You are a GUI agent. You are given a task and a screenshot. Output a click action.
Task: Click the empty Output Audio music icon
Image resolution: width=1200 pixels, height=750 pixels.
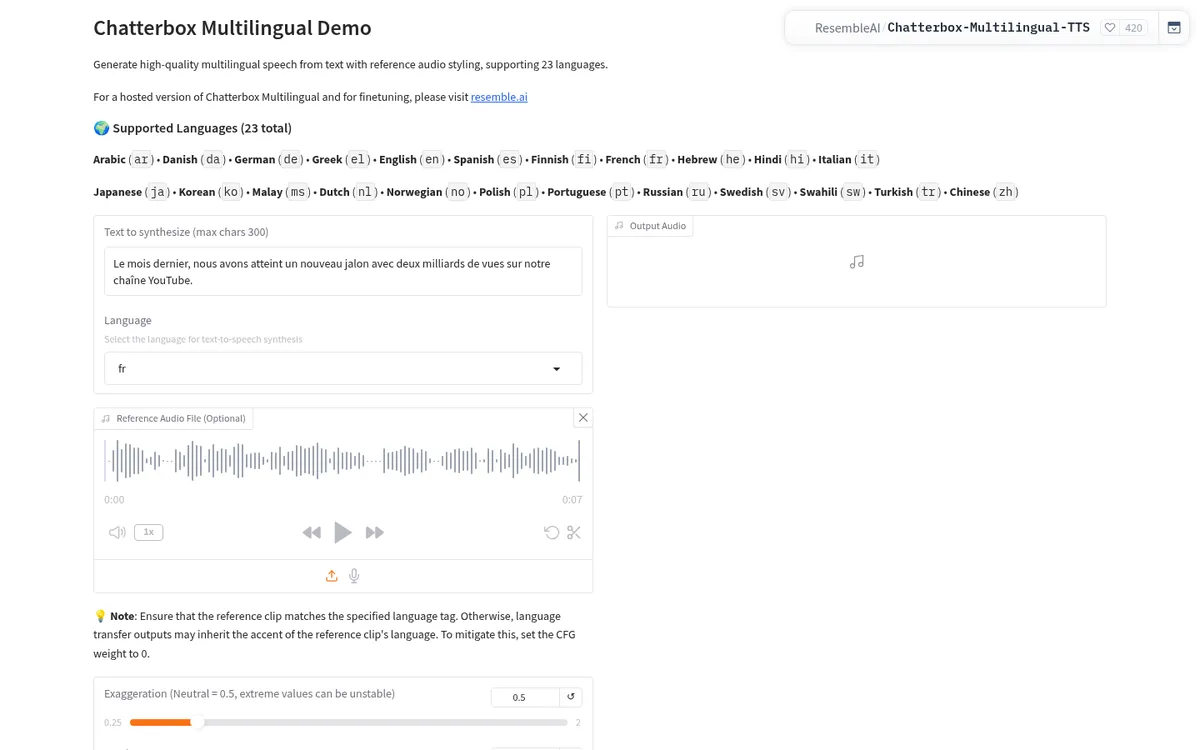pyautogui.click(x=857, y=262)
